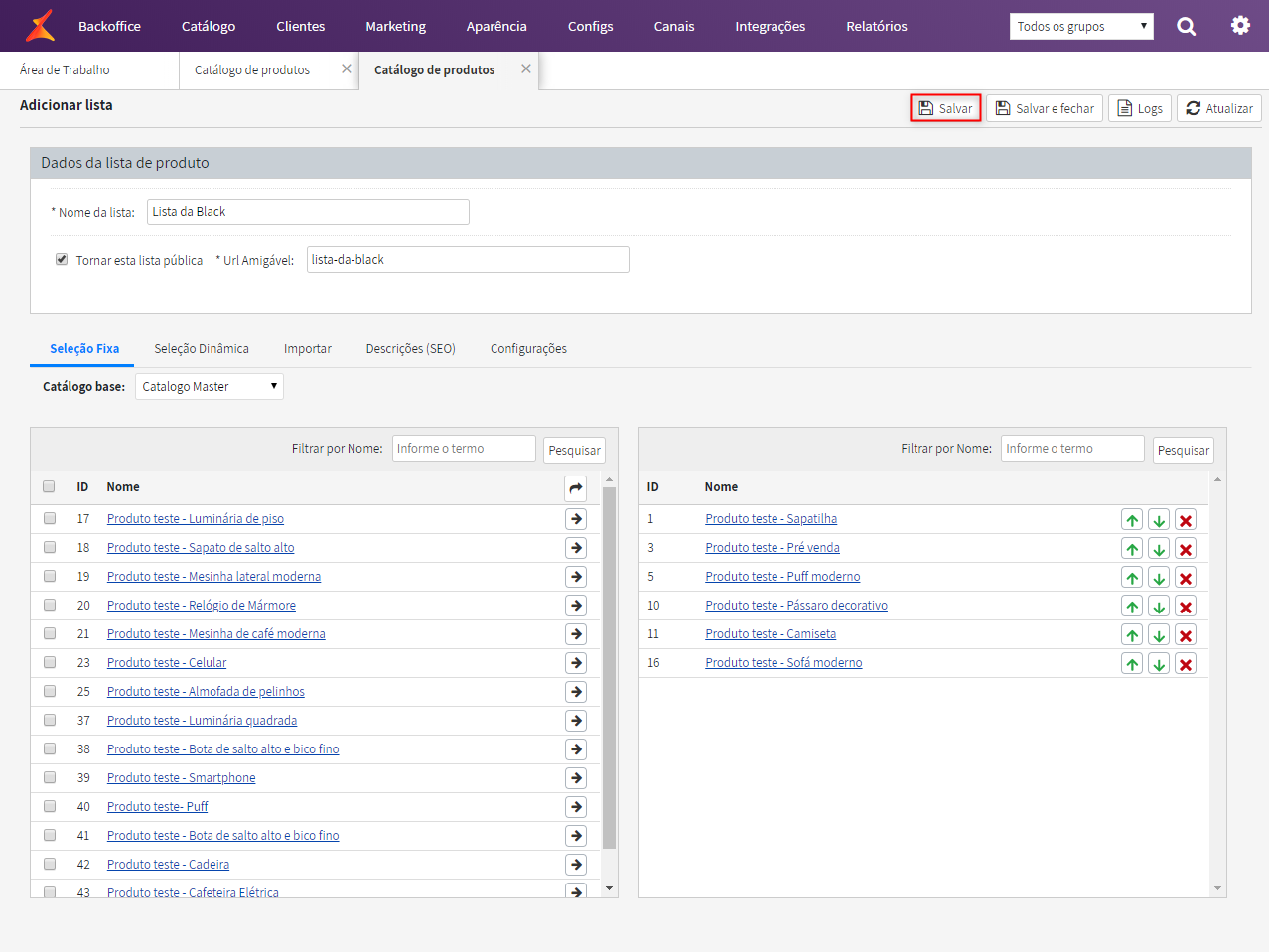The image size is (1269, 952).
Task: Check the box for product ID 17
Action: tap(50, 518)
